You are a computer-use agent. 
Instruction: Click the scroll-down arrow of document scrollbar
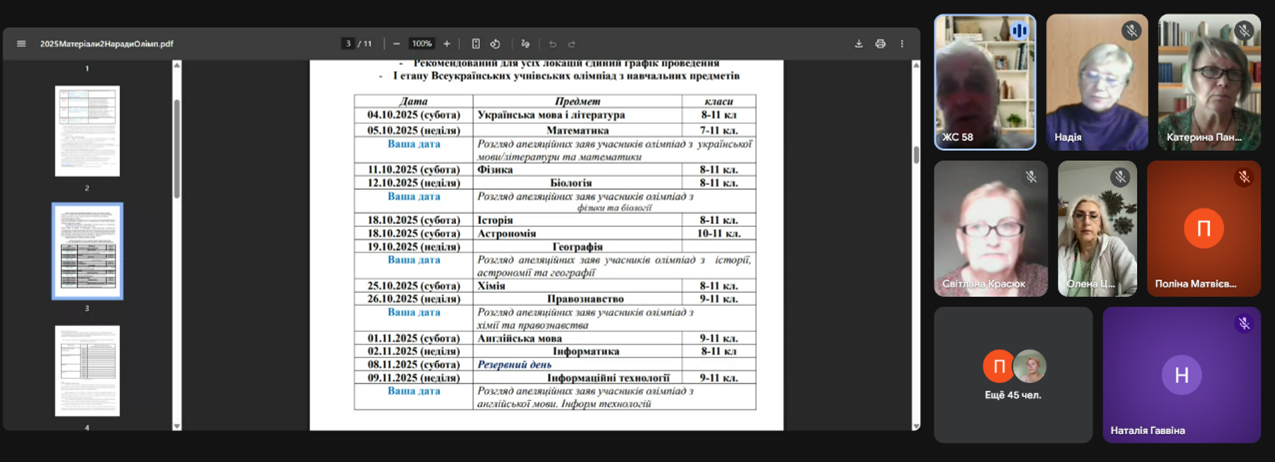coord(916,426)
